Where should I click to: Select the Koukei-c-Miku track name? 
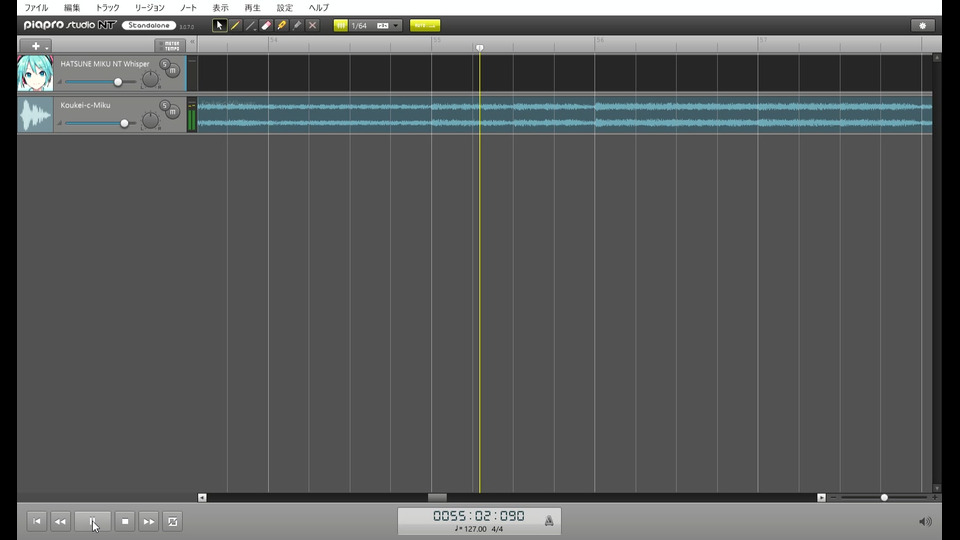pyautogui.click(x=85, y=105)
